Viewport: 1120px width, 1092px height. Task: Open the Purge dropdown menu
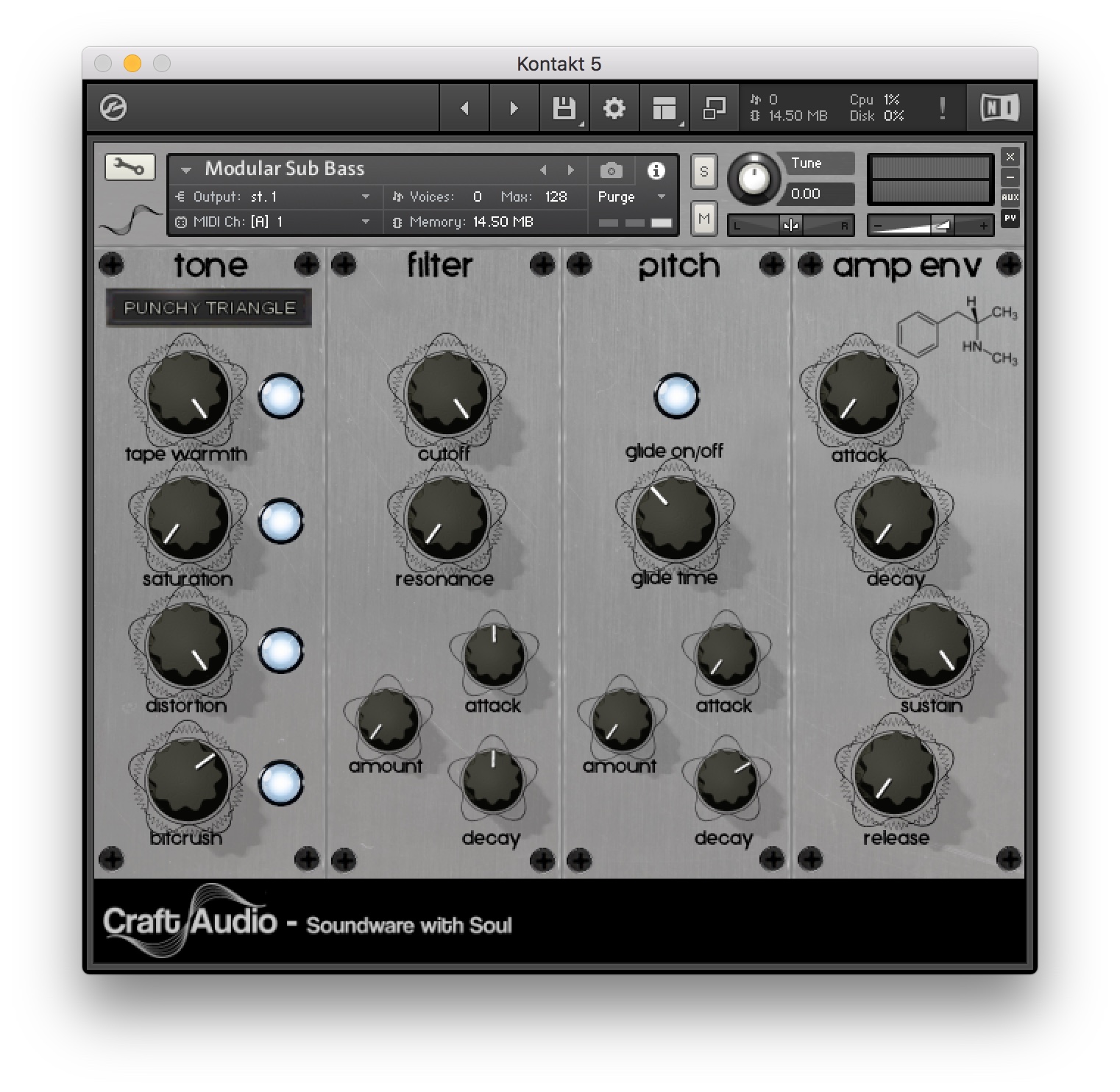630,197
